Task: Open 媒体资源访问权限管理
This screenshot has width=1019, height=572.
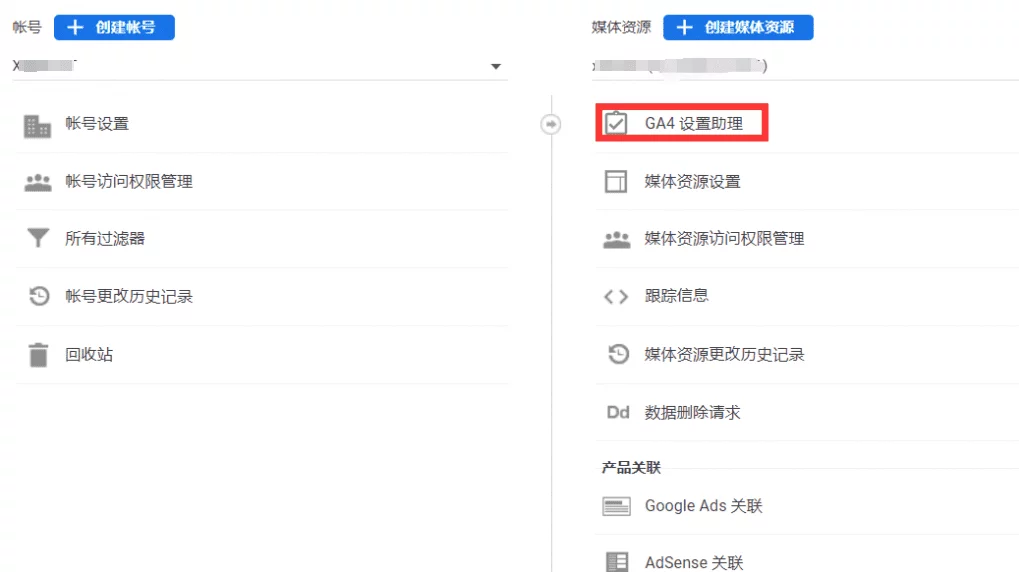Action: click(x=724, y=239)
